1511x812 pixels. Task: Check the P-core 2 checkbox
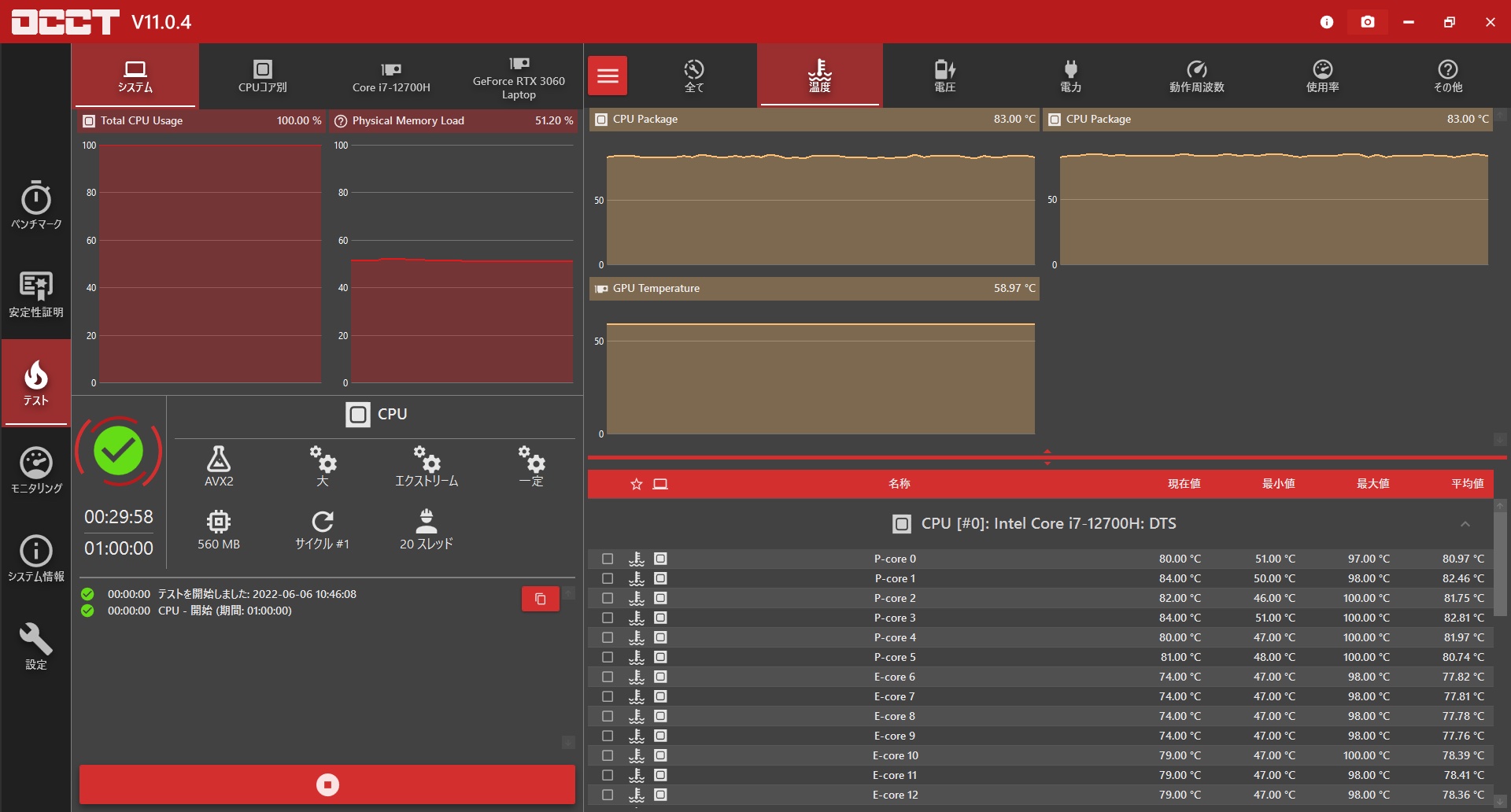[608, 598]
